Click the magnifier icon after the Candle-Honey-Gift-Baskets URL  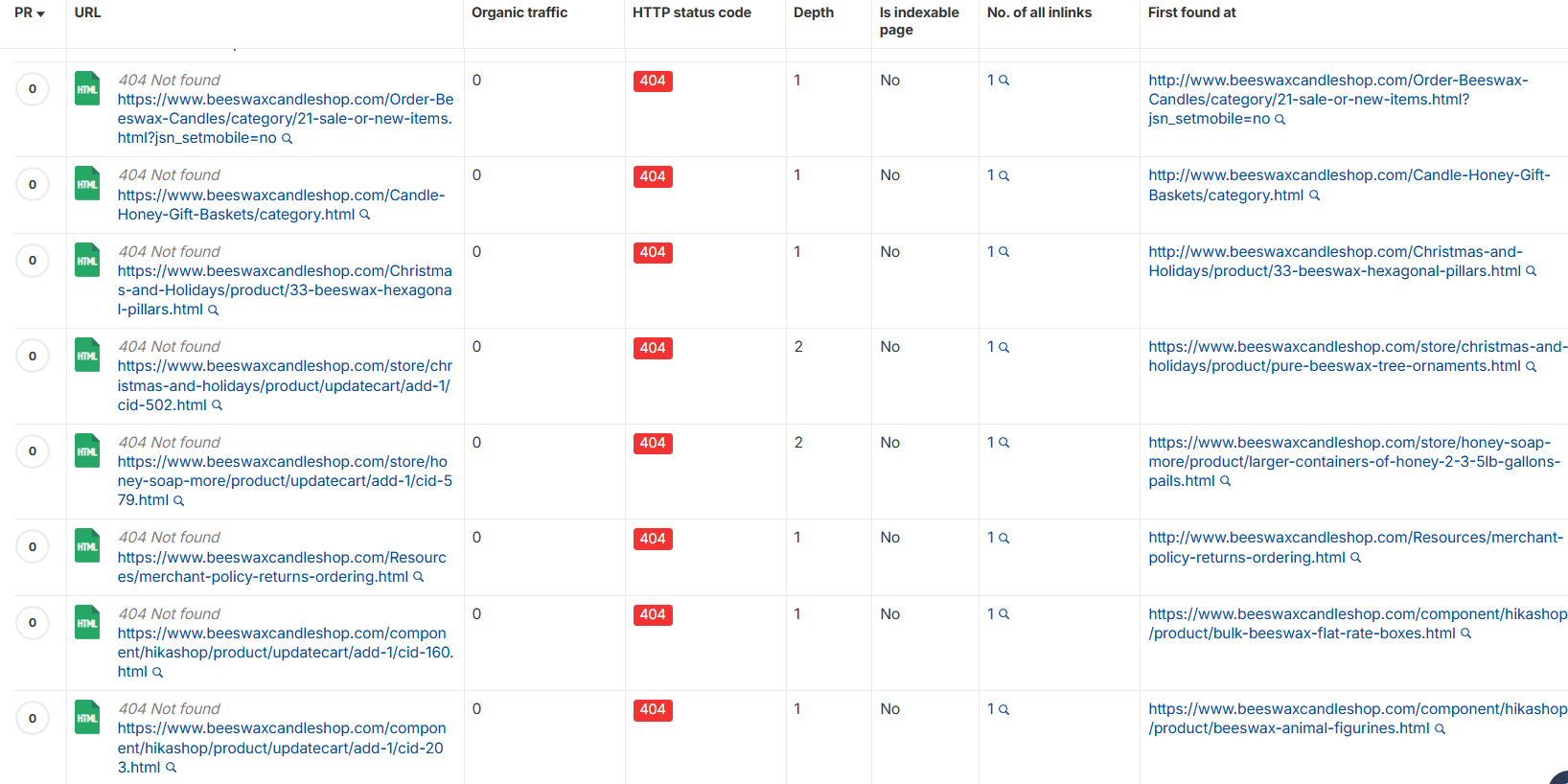point(364,215)
